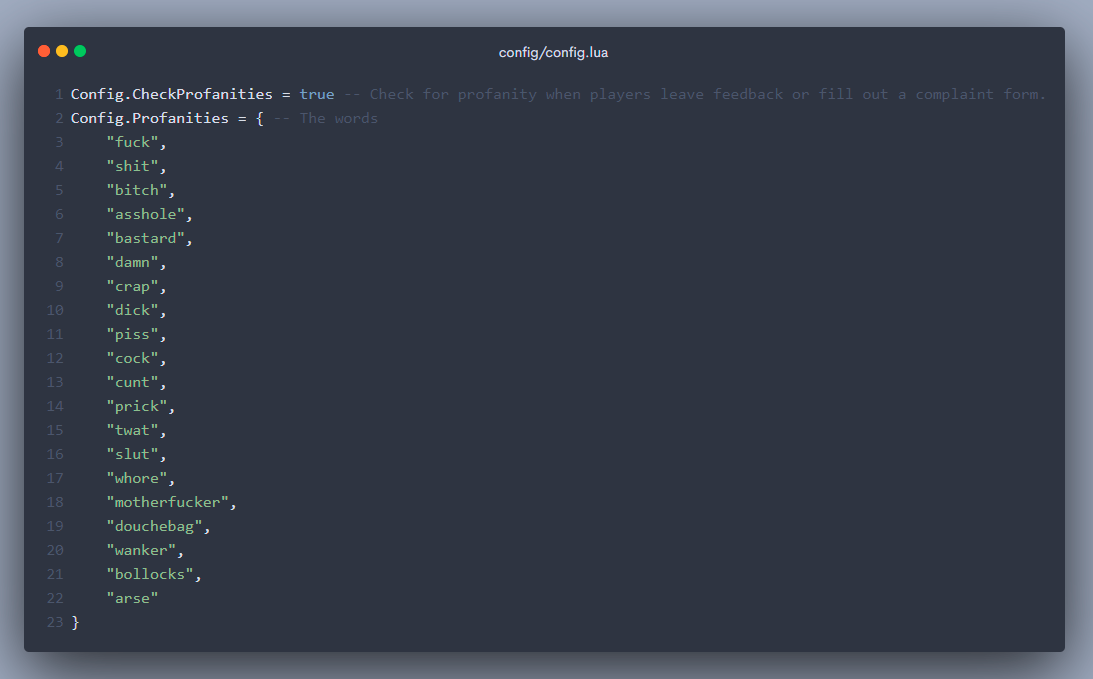Click the comment about checking for profanity
Viewport: 1093px width, 679px height.
pyautogui.click(x=695, y=94)
